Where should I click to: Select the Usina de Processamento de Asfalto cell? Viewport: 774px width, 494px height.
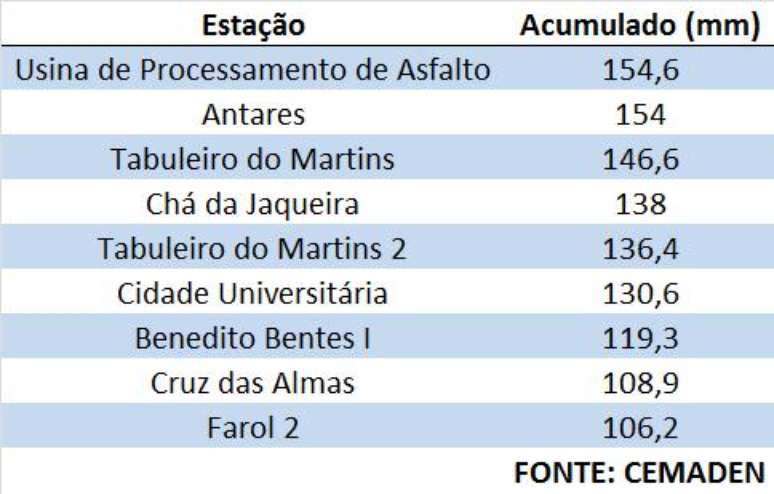click(x=254, y=70)
